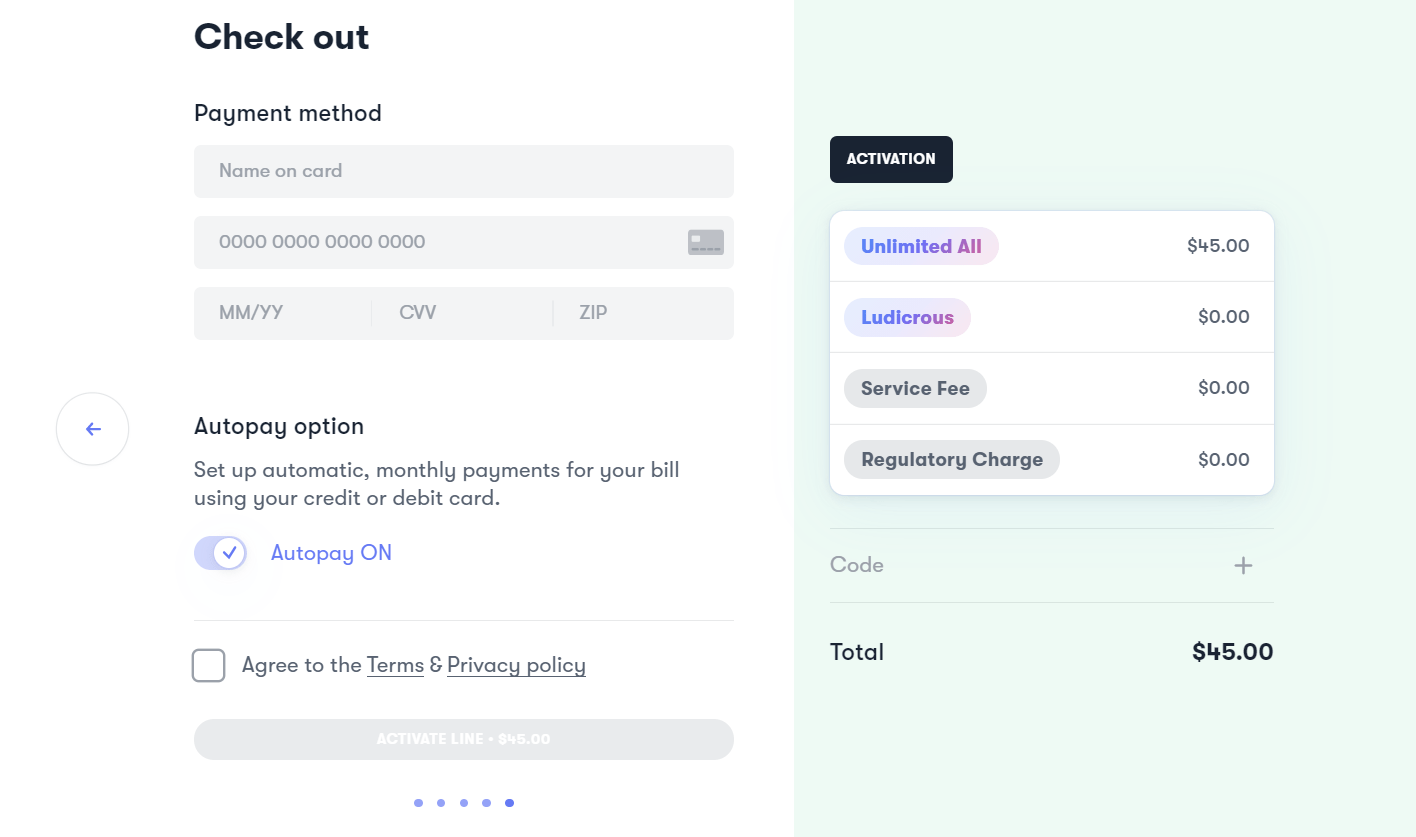Click the back arrow button
This screenshot has height=837, width=1416.
pyautogui.click(x=93, y=429)
